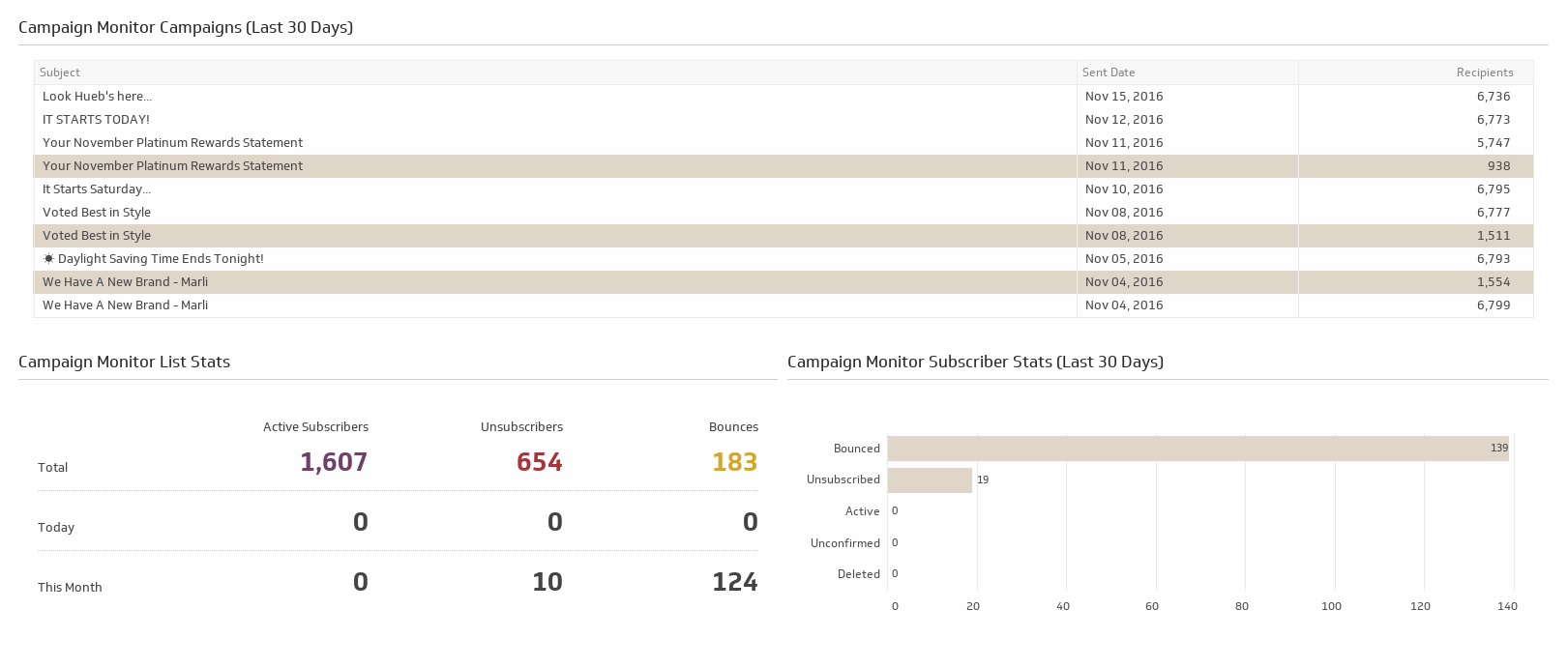Click the Unsubscribers column heading
1568x668 pixels.
[x=521, y=427]
